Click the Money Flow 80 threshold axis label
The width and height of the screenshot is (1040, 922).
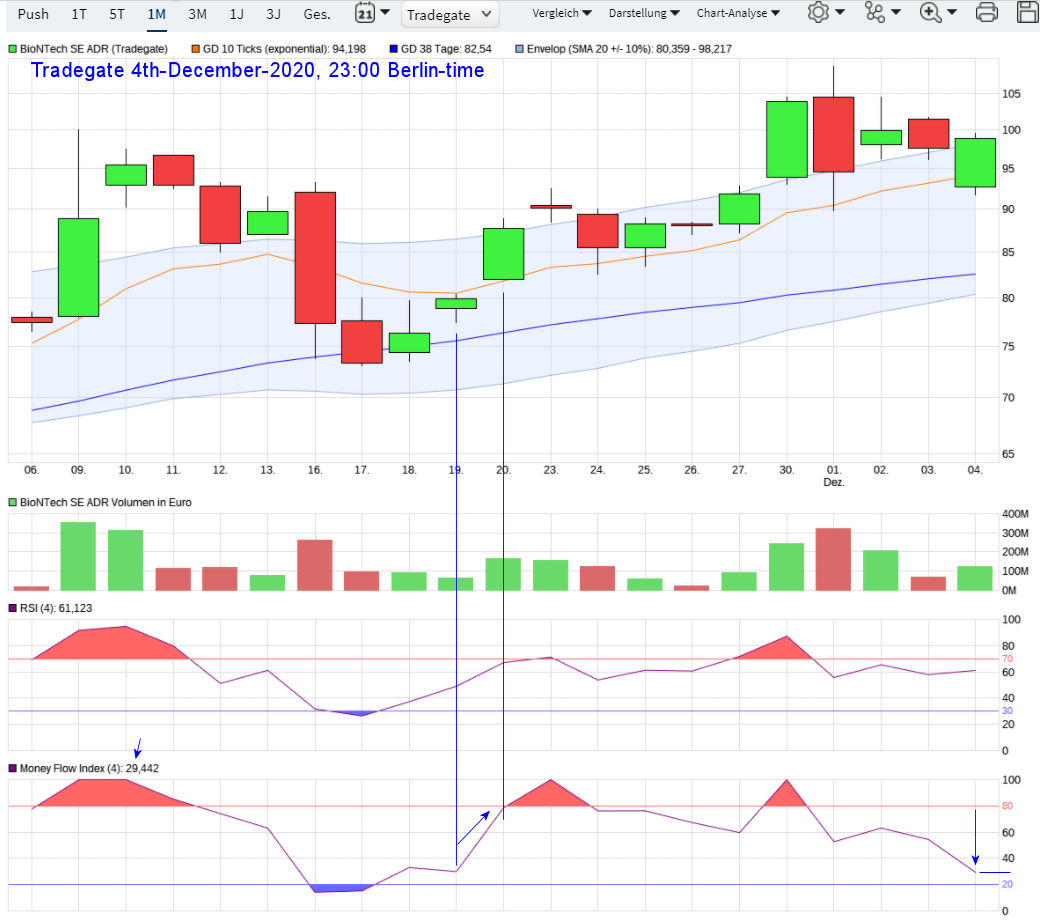tap(1008, 807)
